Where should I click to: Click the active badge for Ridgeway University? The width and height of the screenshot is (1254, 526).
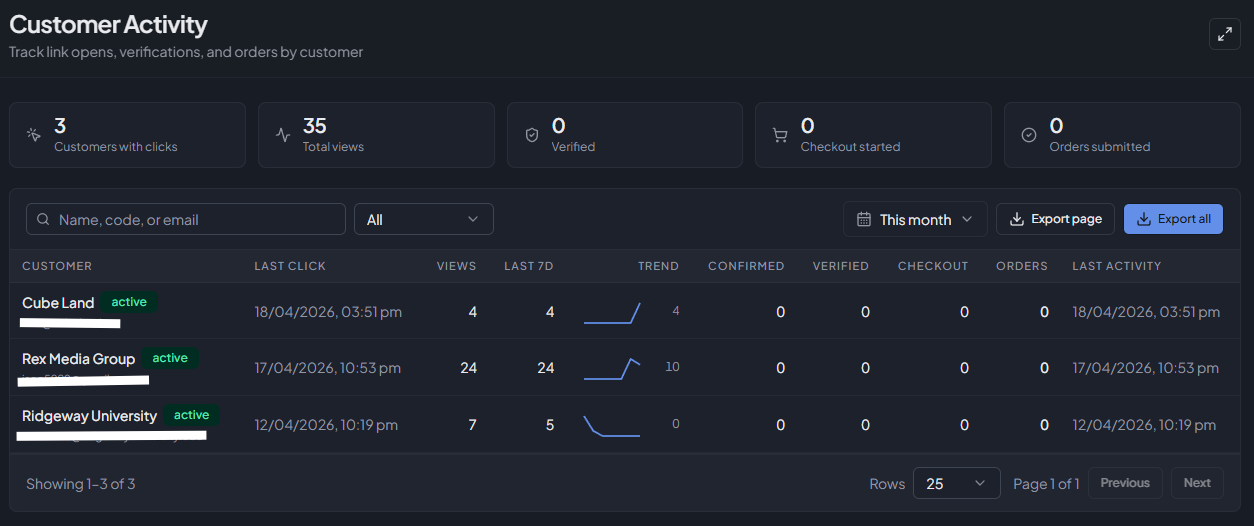[x=192, y=415]
